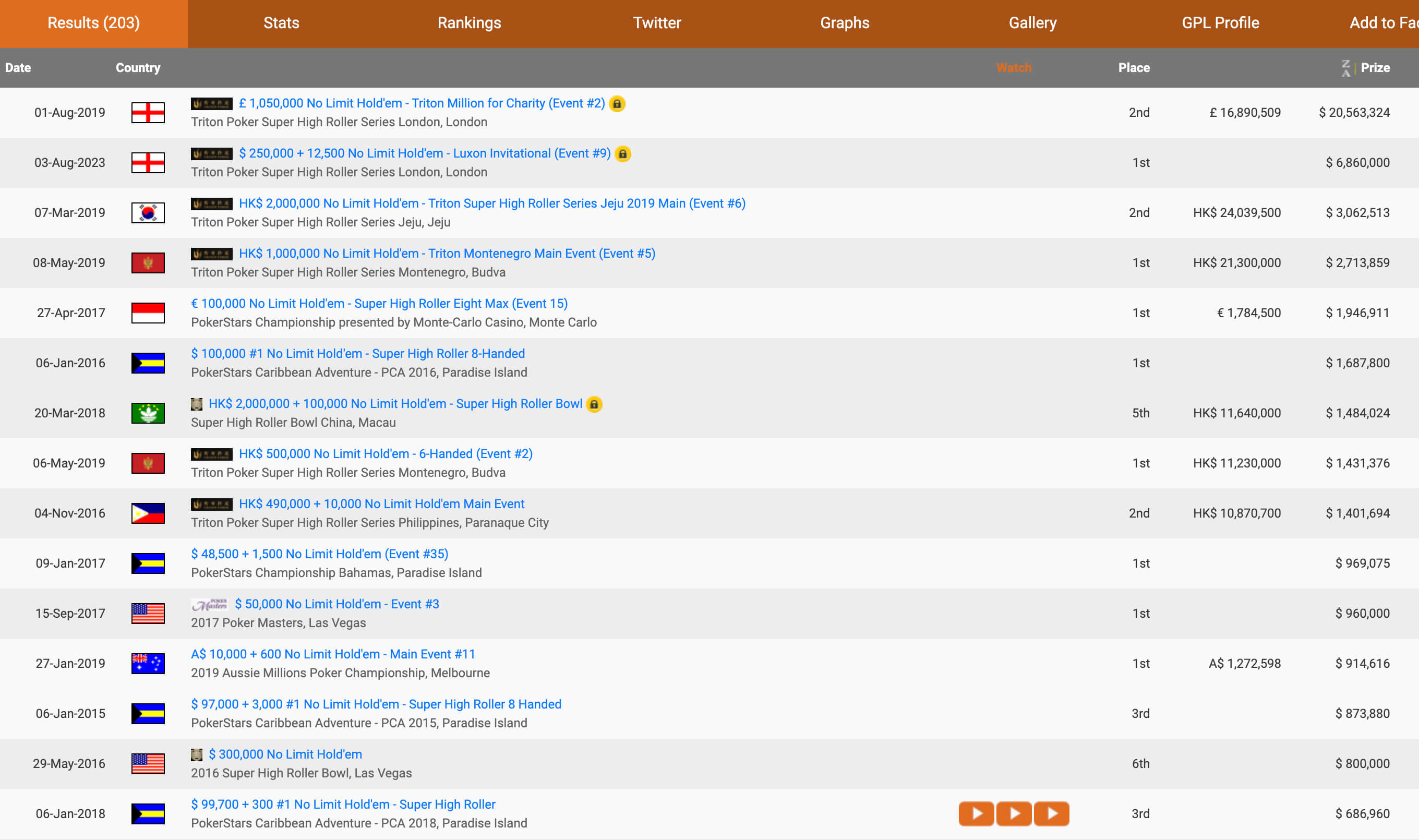
Task: Sort the table by Place header
Action: [x=1133, y=68]
